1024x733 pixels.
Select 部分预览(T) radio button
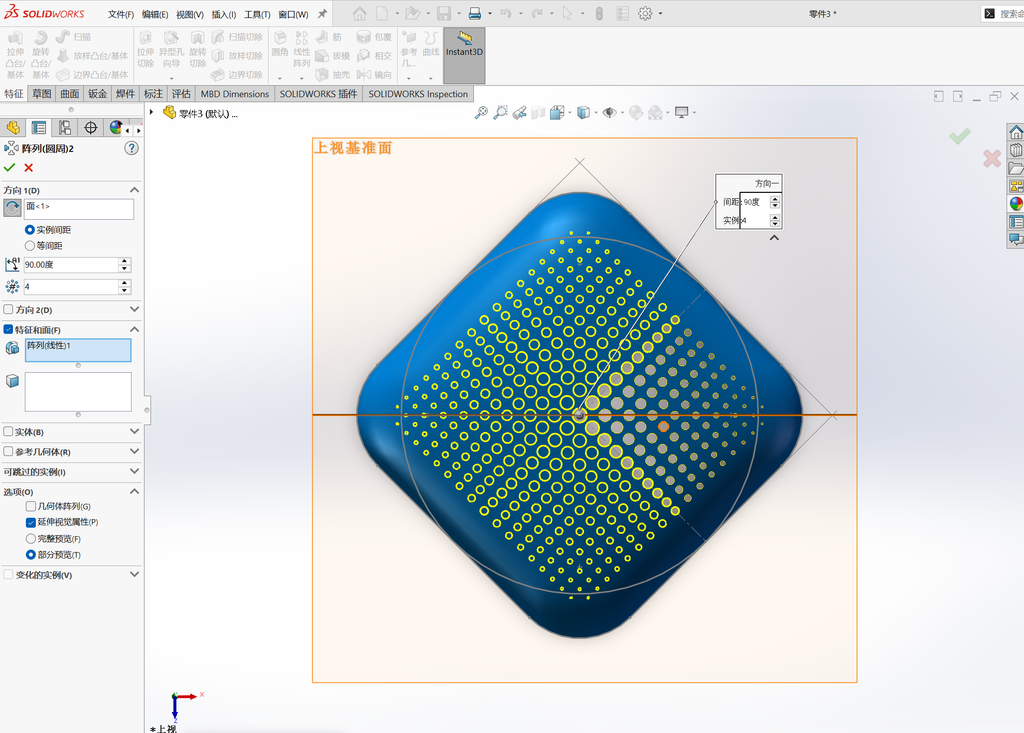pyautogui.click(x=31, y=555)
